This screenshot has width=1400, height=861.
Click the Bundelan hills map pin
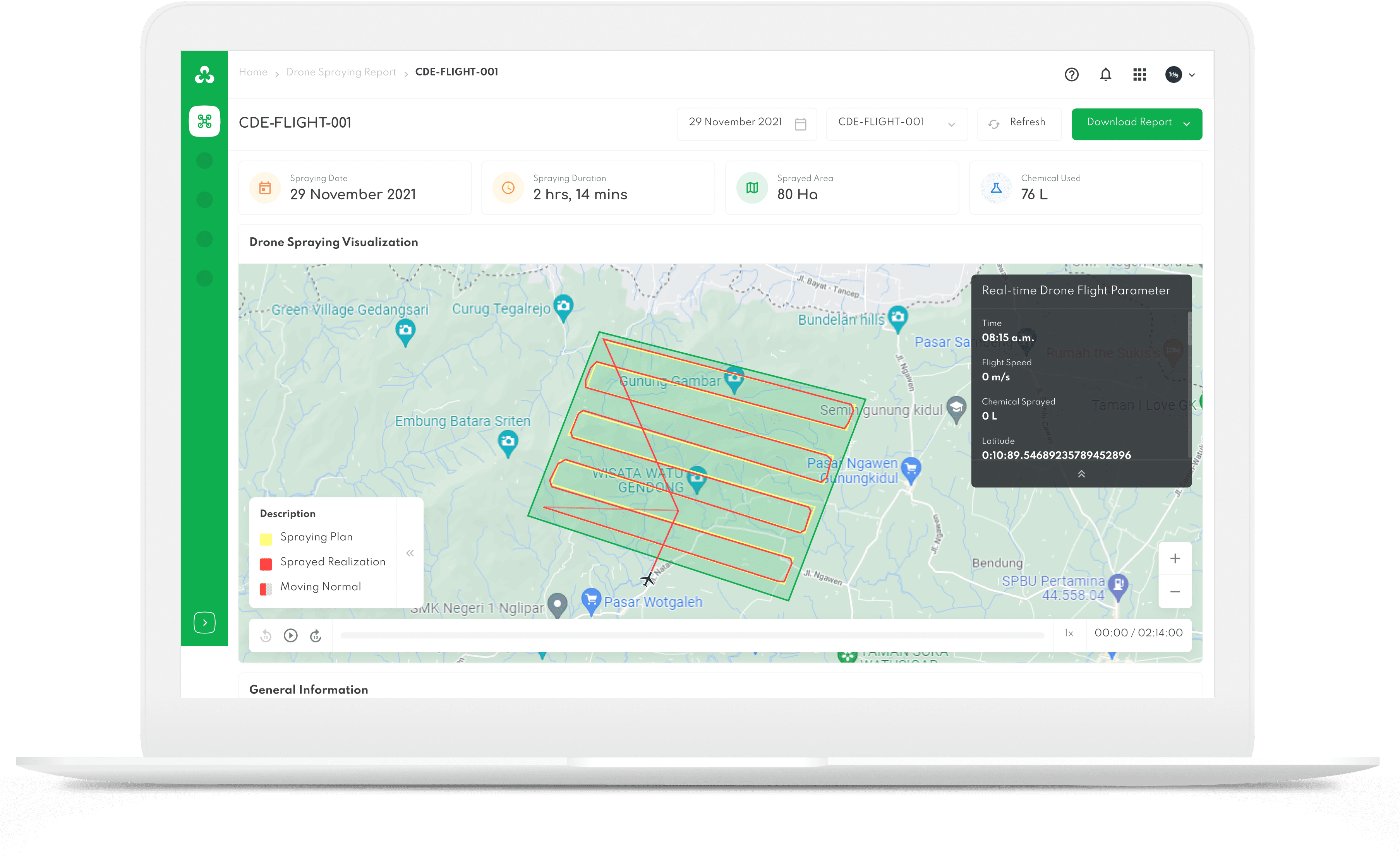898,320
